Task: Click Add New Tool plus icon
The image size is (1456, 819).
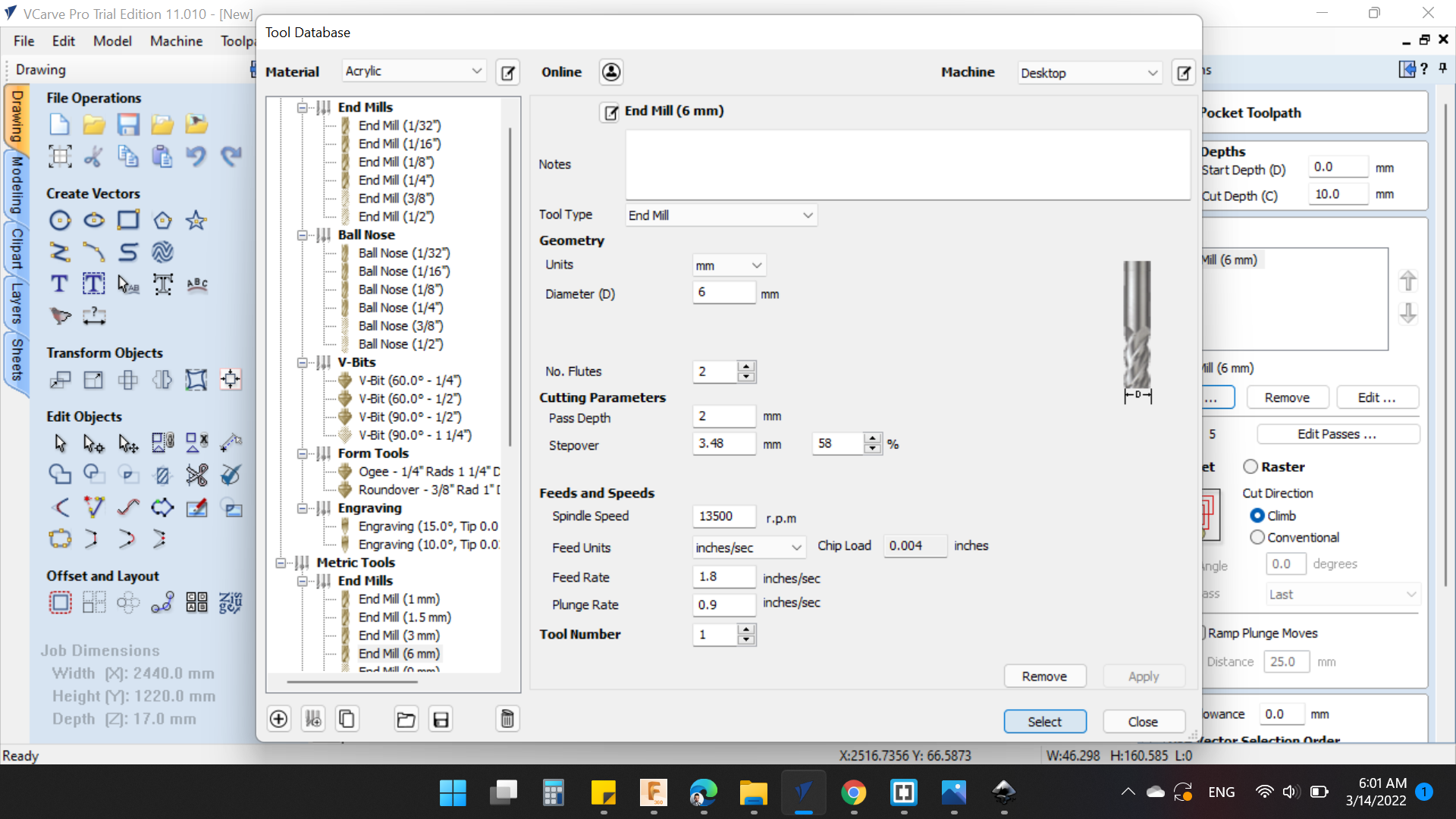Action: click(x=279, y=719)
